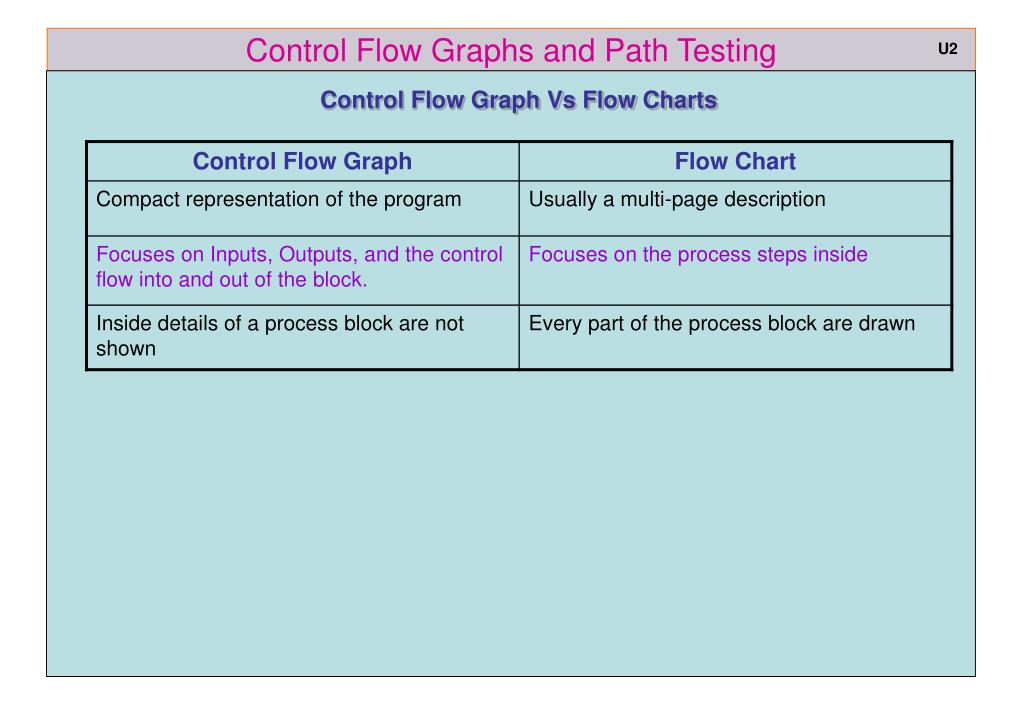
Task: Click the purple "Focuses on the process steps inside" text
Action: (x=698, y=255)
